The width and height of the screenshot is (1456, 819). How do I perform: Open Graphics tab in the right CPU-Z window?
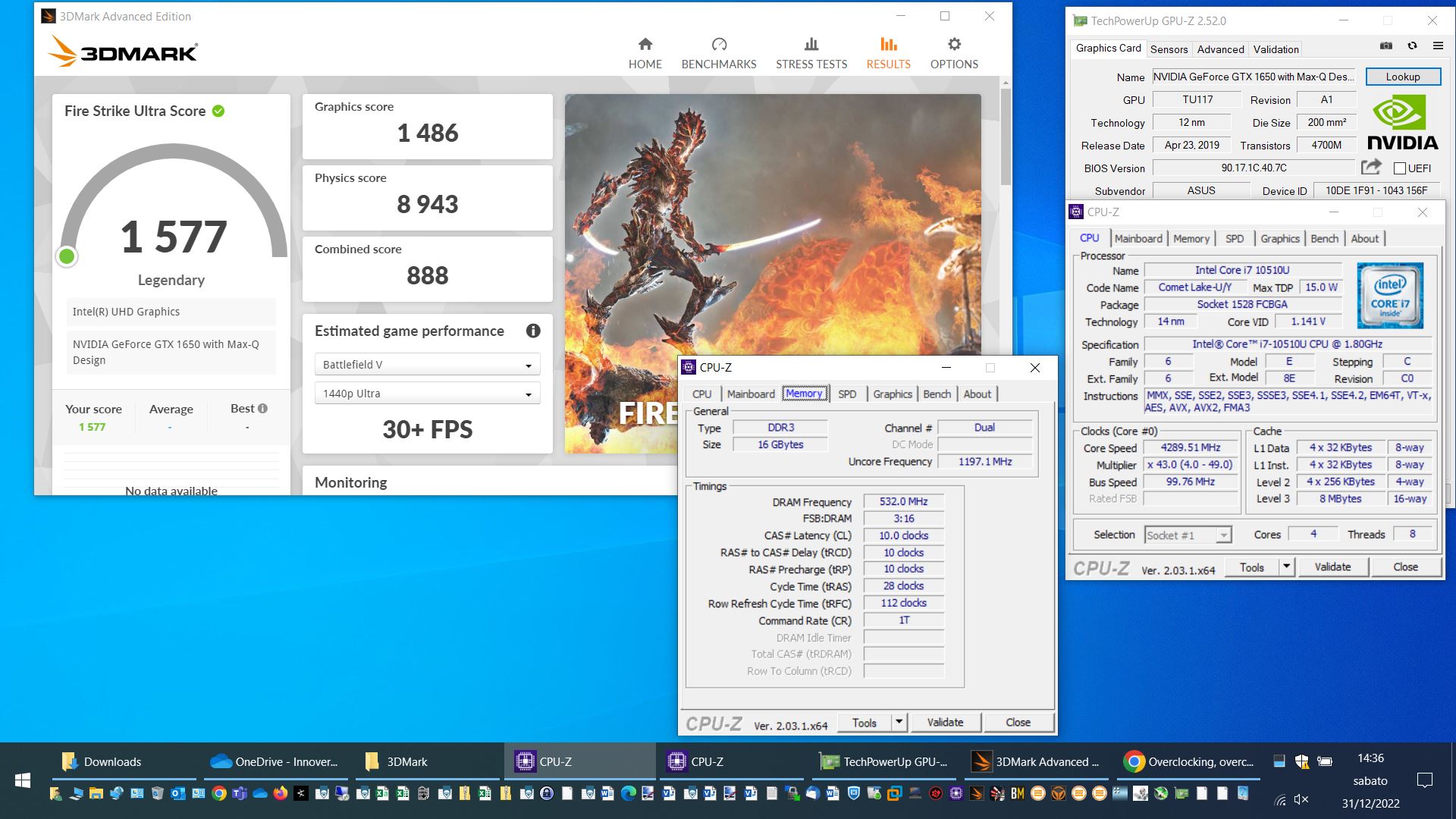[1280, 239]
